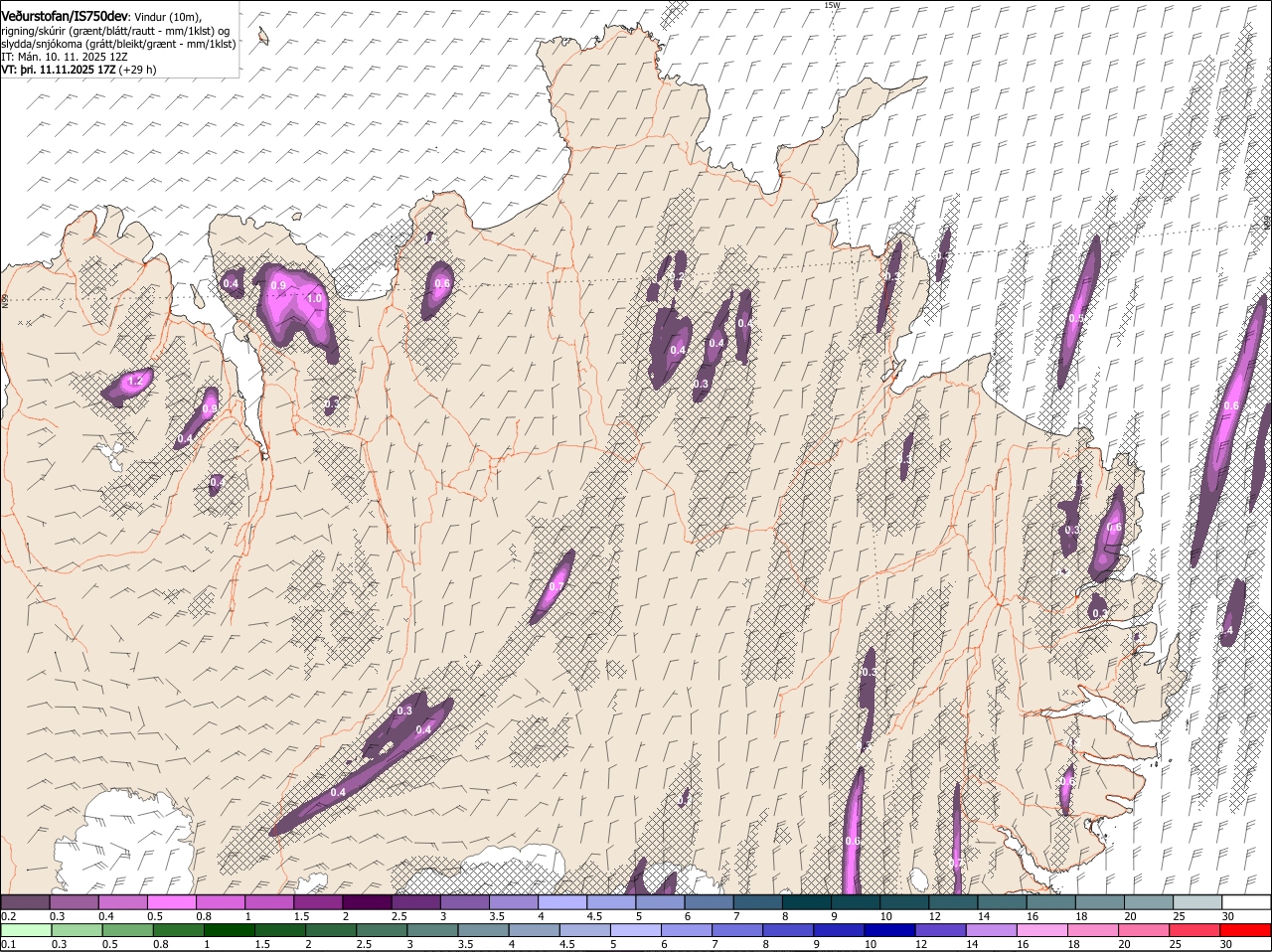Image resolution: width=1272 pixels, height=952 pixels.
Task: Select top legend swatch between 0.8 and 1
Action: pos(220,901)
